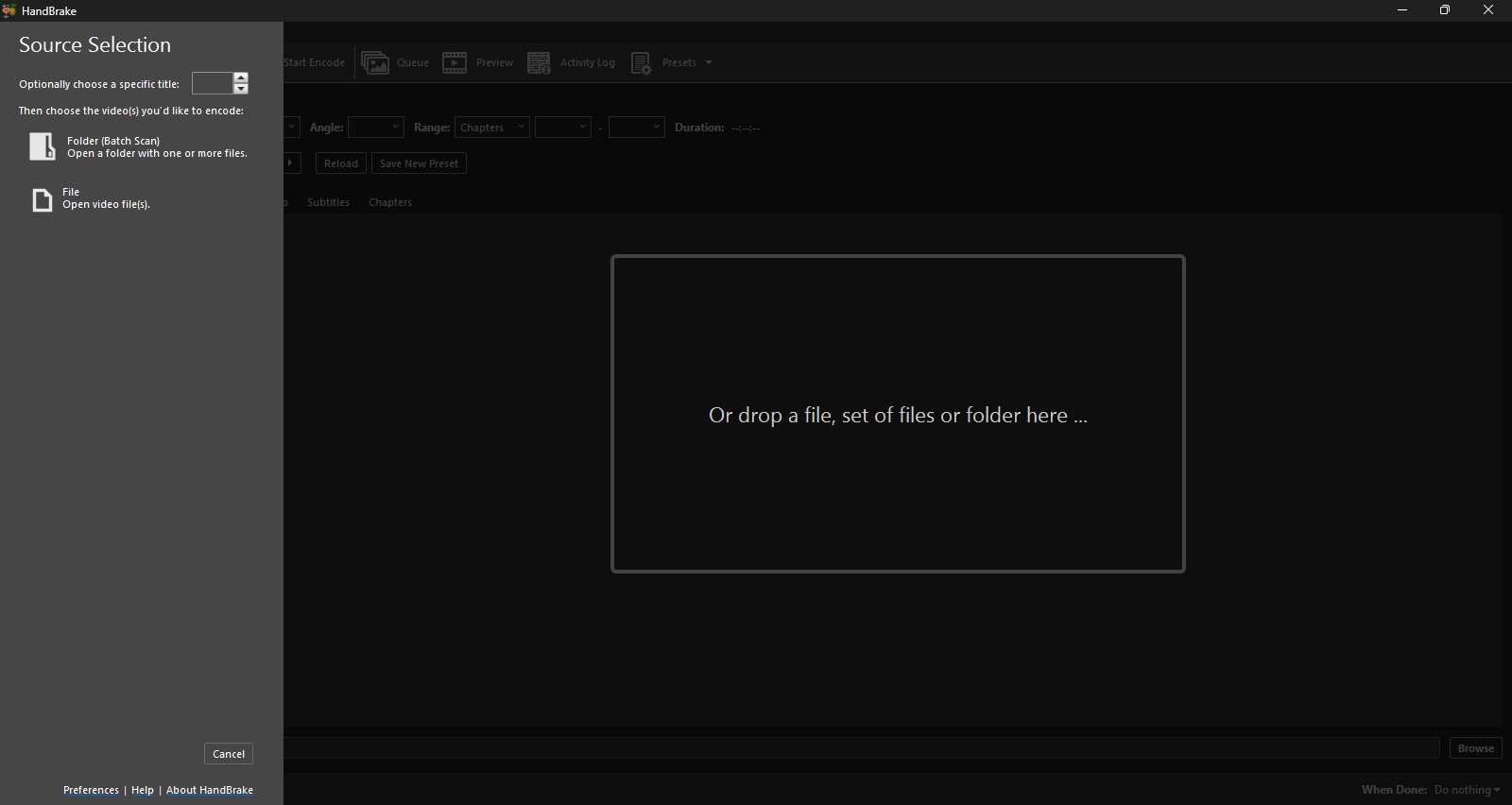Click the destination path input field
Viewport: 1512px width, 805px height.
(x=861, y=748)
